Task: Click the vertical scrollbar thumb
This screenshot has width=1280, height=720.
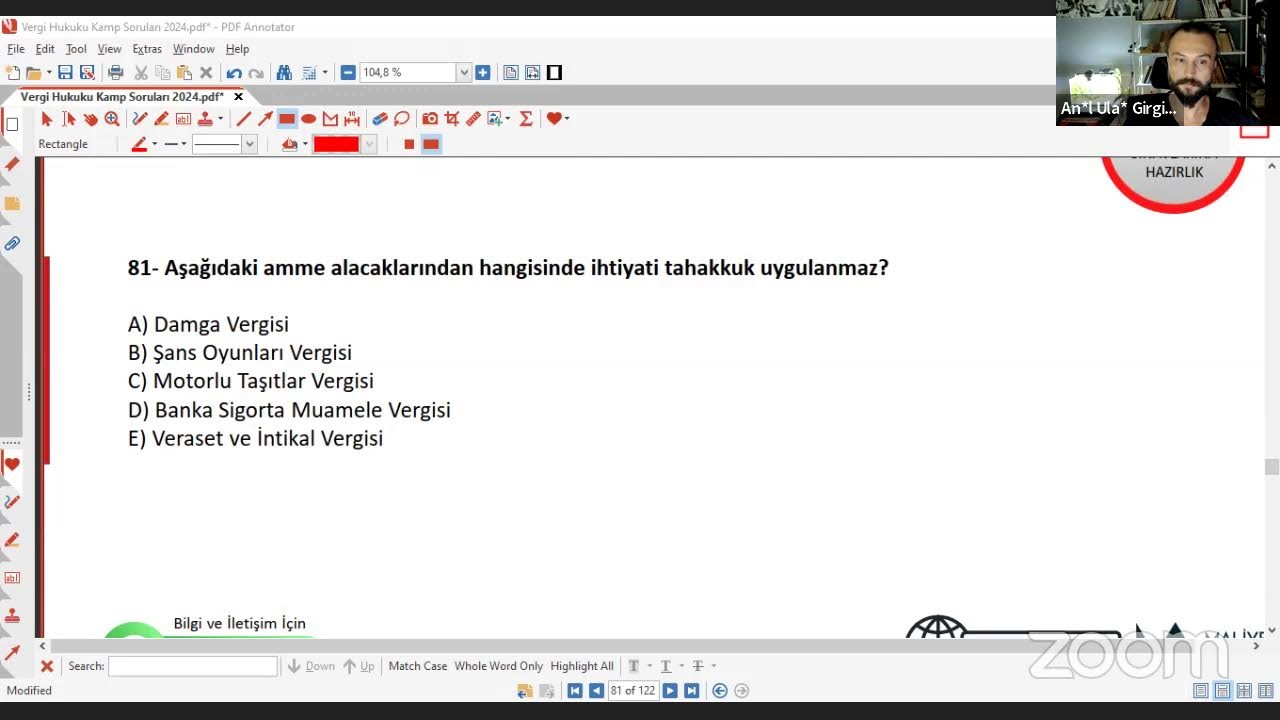Action: (1271, 467)
